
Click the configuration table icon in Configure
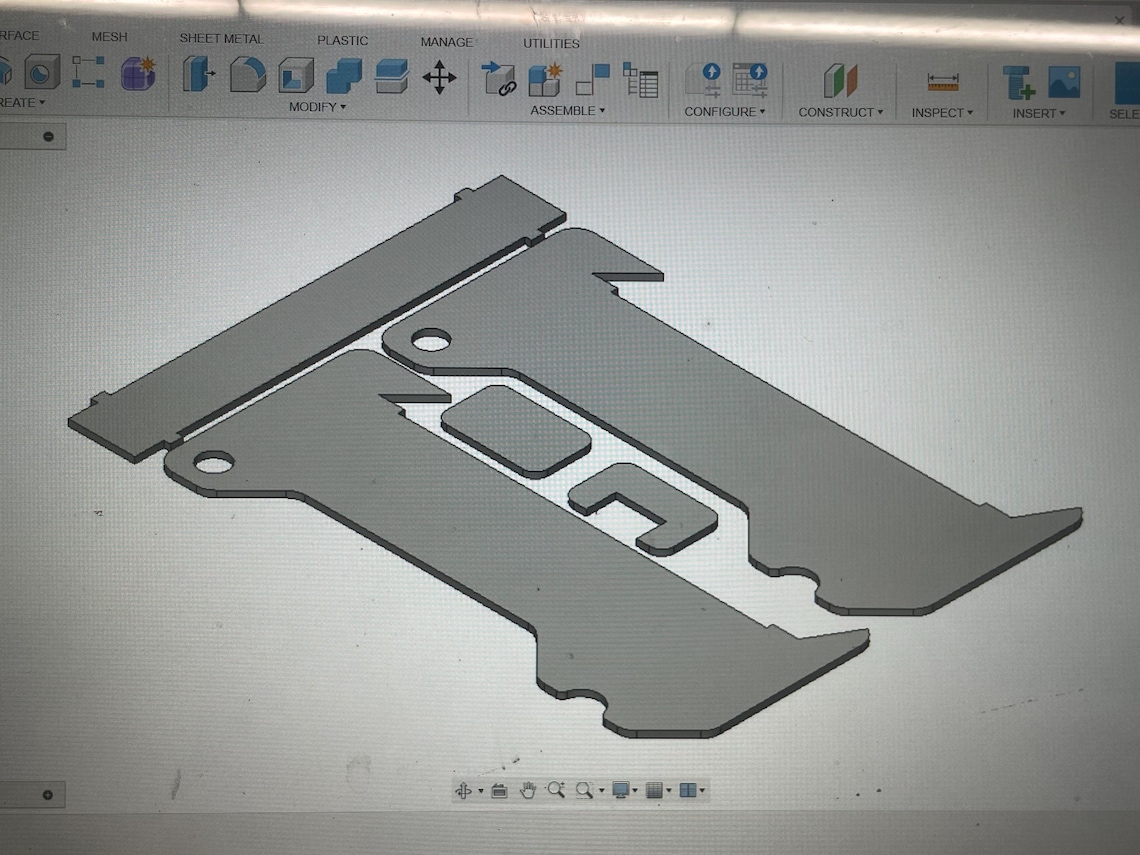tap(750, 81)
